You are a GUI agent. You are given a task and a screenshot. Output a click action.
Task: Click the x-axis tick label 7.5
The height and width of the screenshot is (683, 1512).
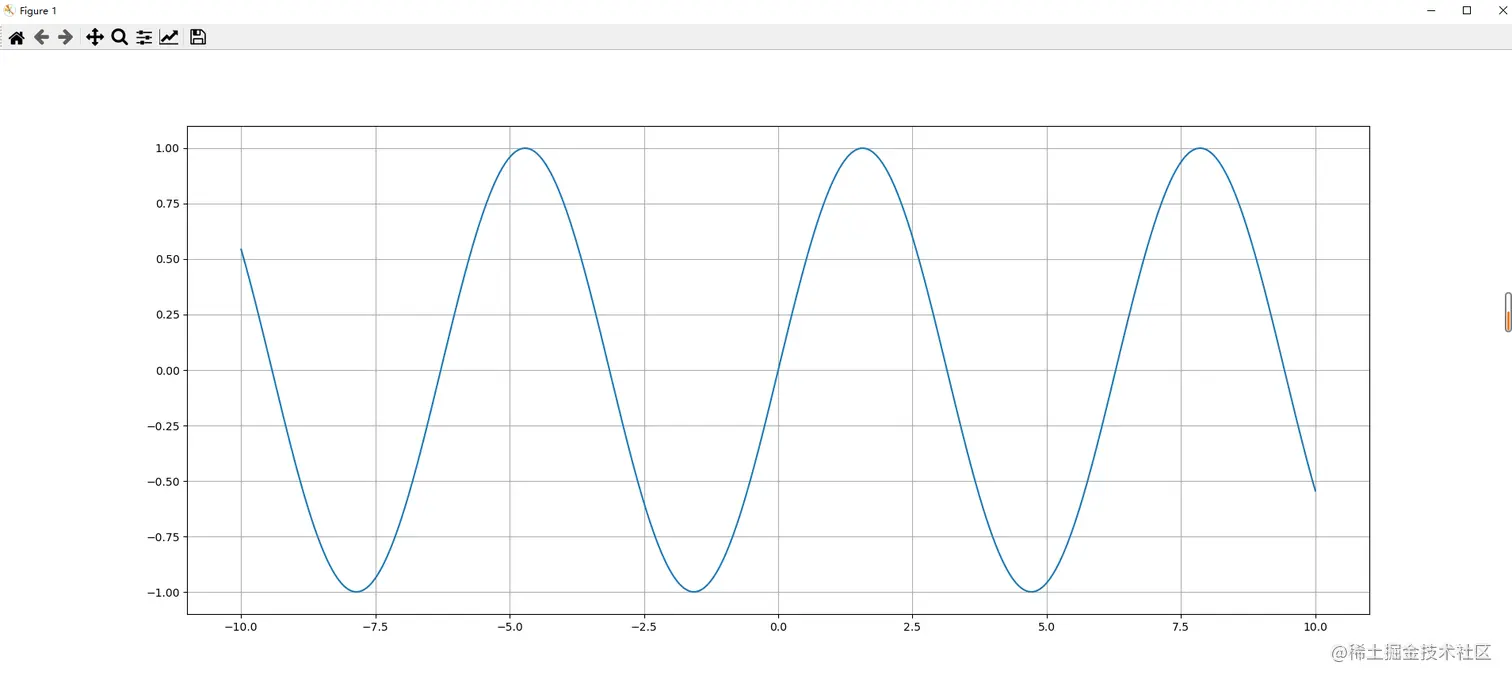pos(1181,627)
